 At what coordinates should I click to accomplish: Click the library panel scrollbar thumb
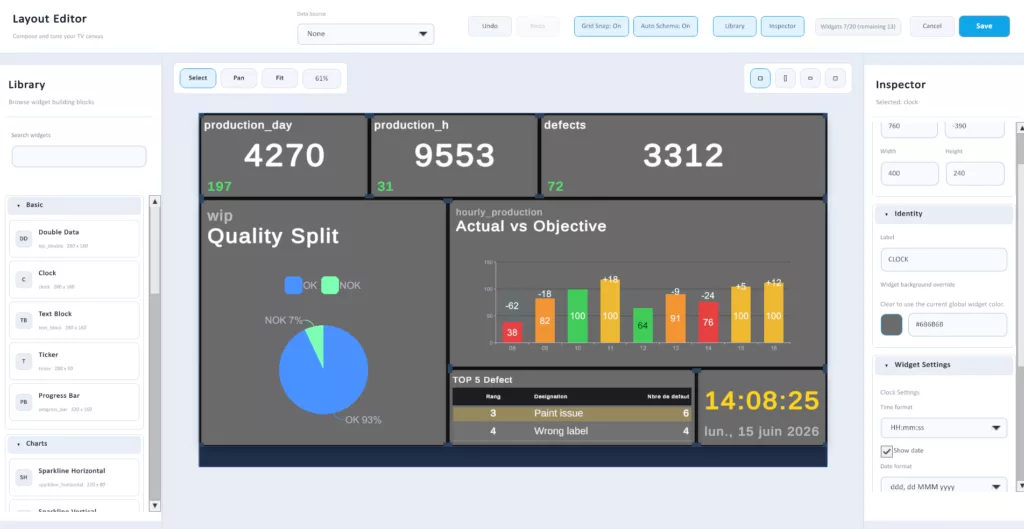coord(155,251)
